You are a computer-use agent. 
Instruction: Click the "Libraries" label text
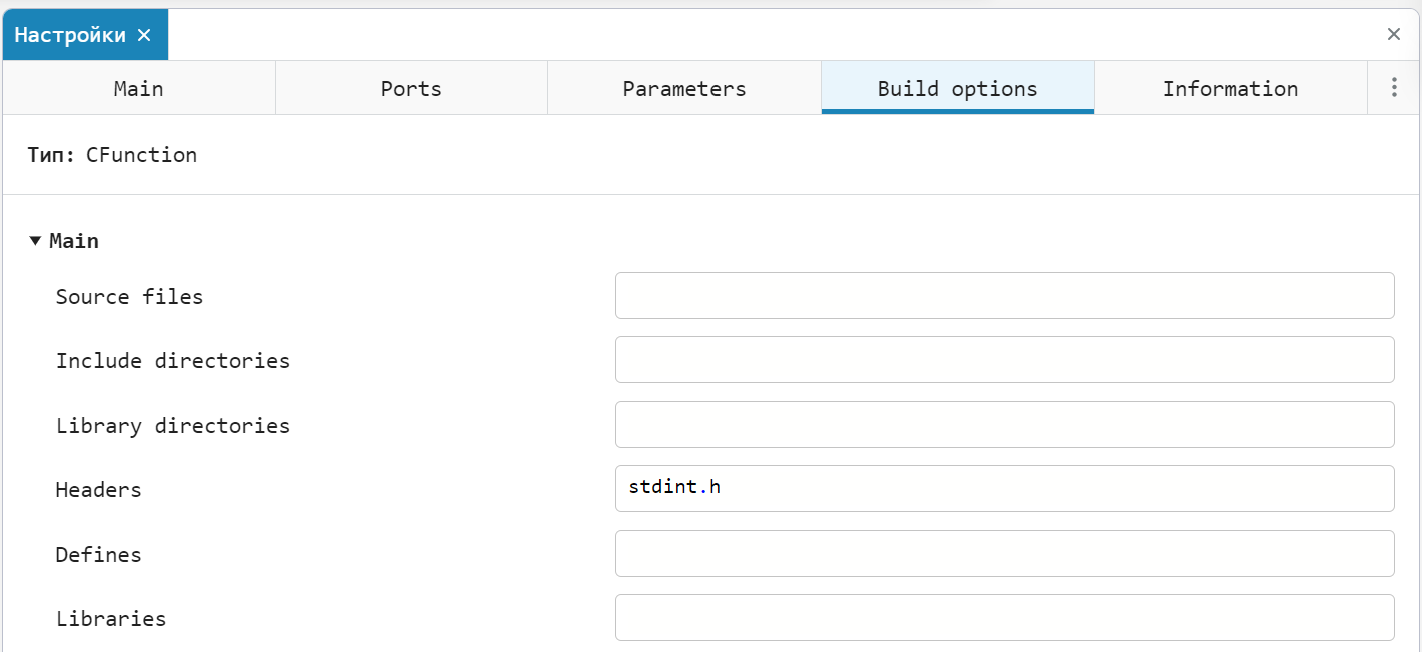[x=110, y=619]
